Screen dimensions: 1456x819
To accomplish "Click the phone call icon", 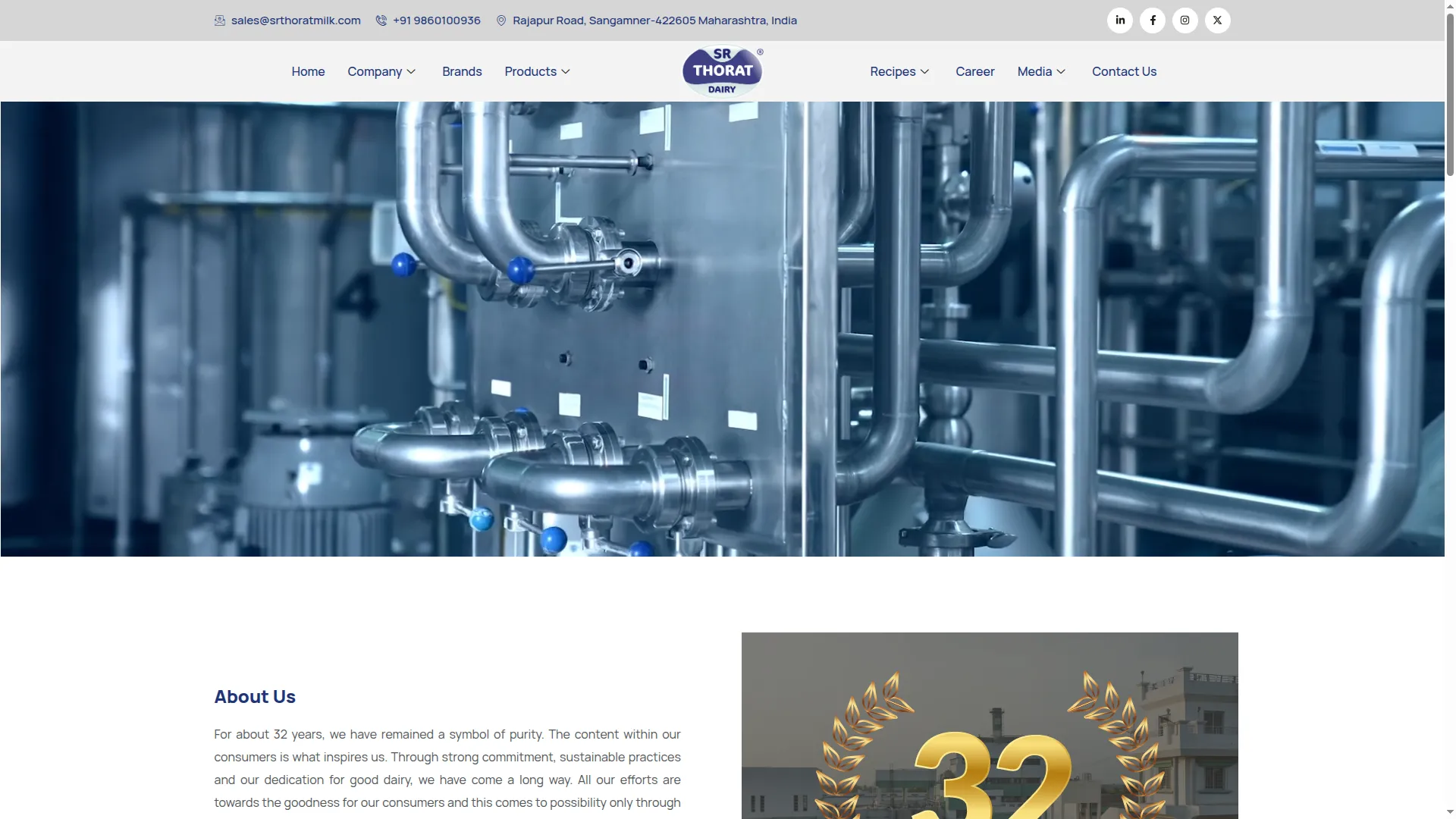I will (x=381, y=20).
